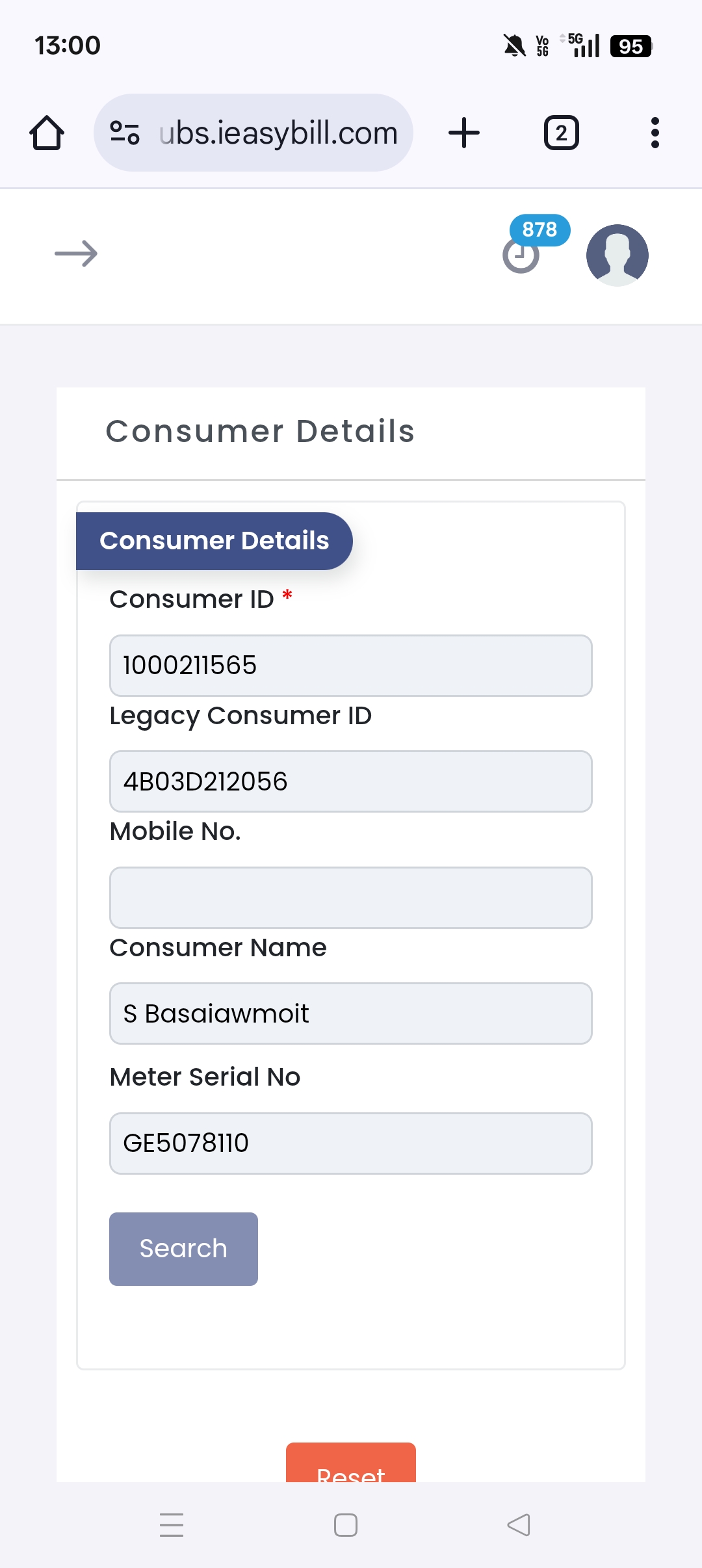Tap the ubs.ieasybill.com address bar
The image size is (702, 1568).
coord(278,133)
